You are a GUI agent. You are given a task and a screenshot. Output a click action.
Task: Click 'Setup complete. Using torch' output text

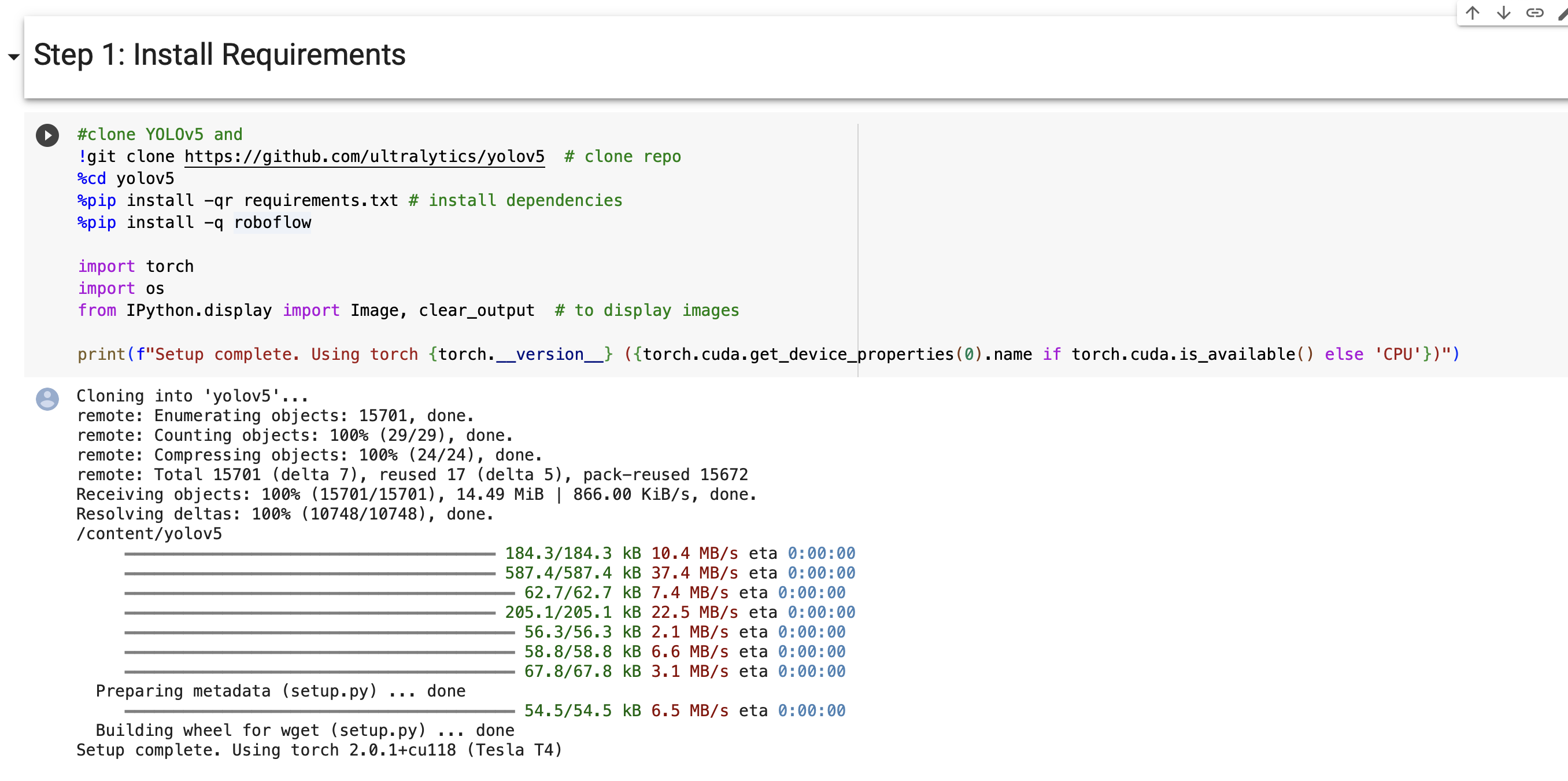pyautogui.click(x=319, y=749)
